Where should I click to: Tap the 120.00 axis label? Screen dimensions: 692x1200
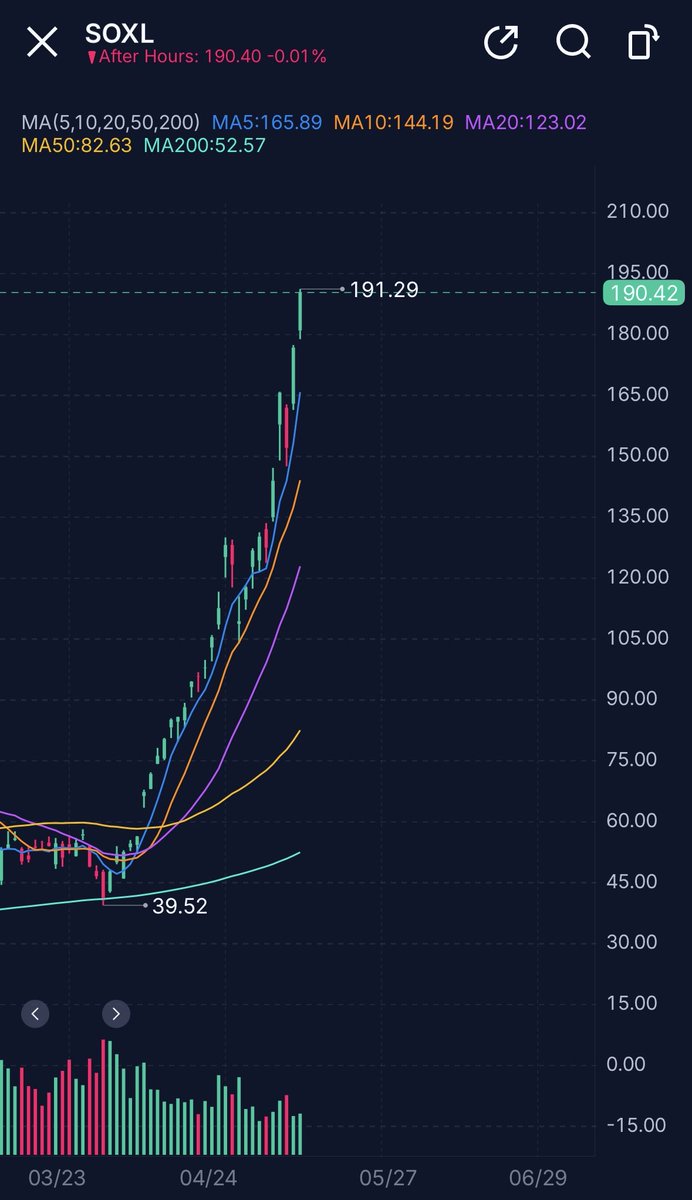[637, 577]
